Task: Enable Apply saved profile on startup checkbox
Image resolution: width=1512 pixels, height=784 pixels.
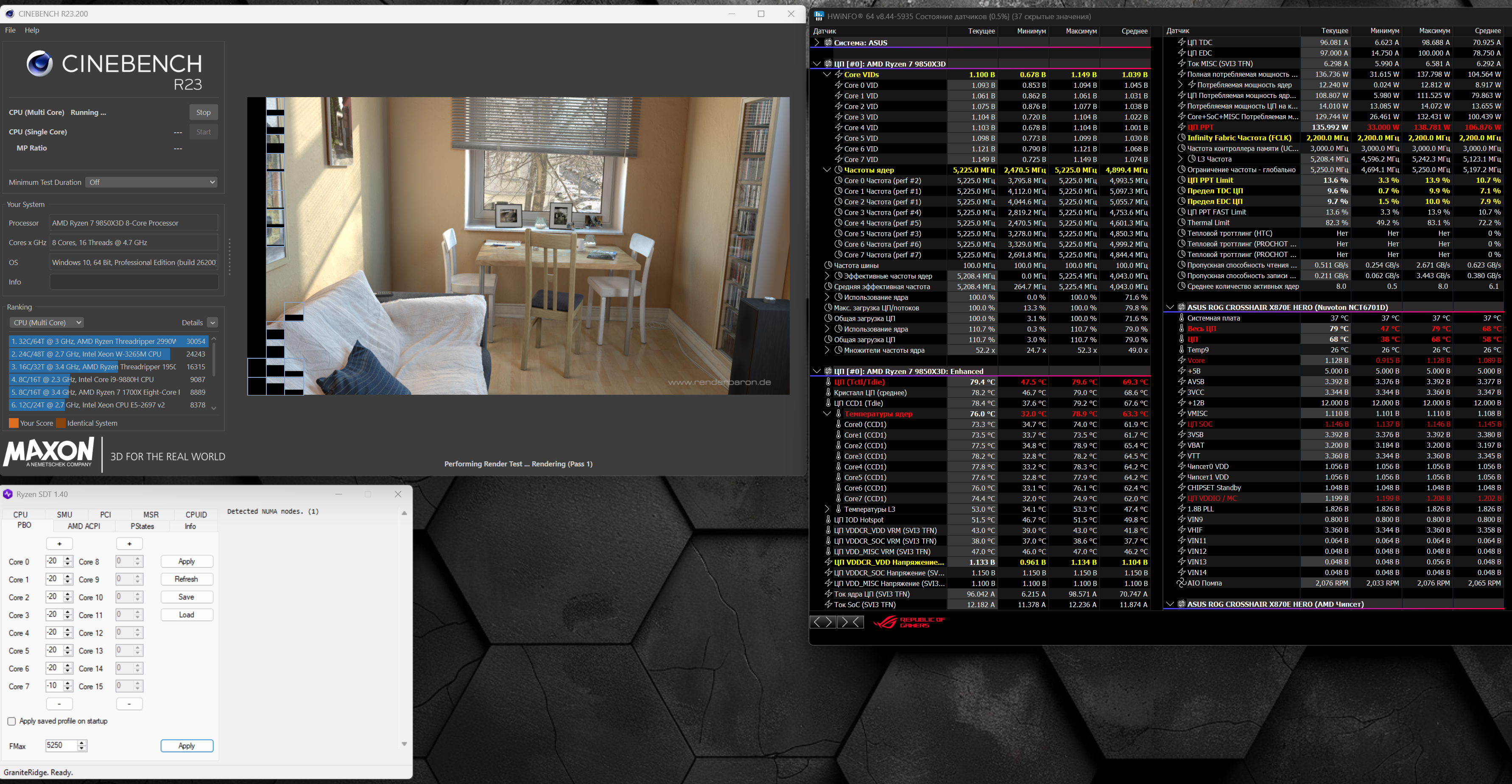Action: click(12, 721)
